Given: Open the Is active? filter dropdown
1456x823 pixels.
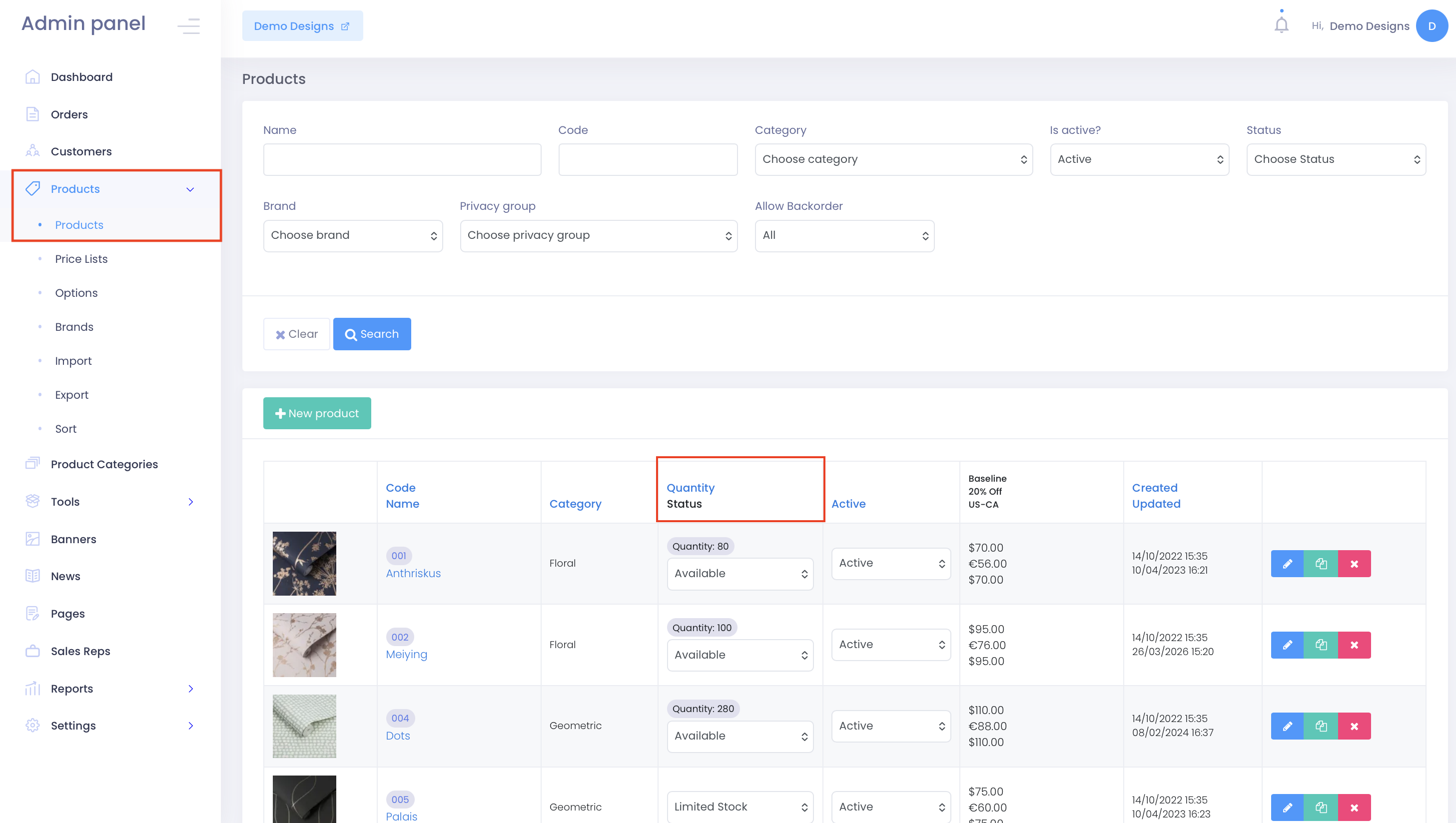Looking at the screenshot, I should point(1139,159).
